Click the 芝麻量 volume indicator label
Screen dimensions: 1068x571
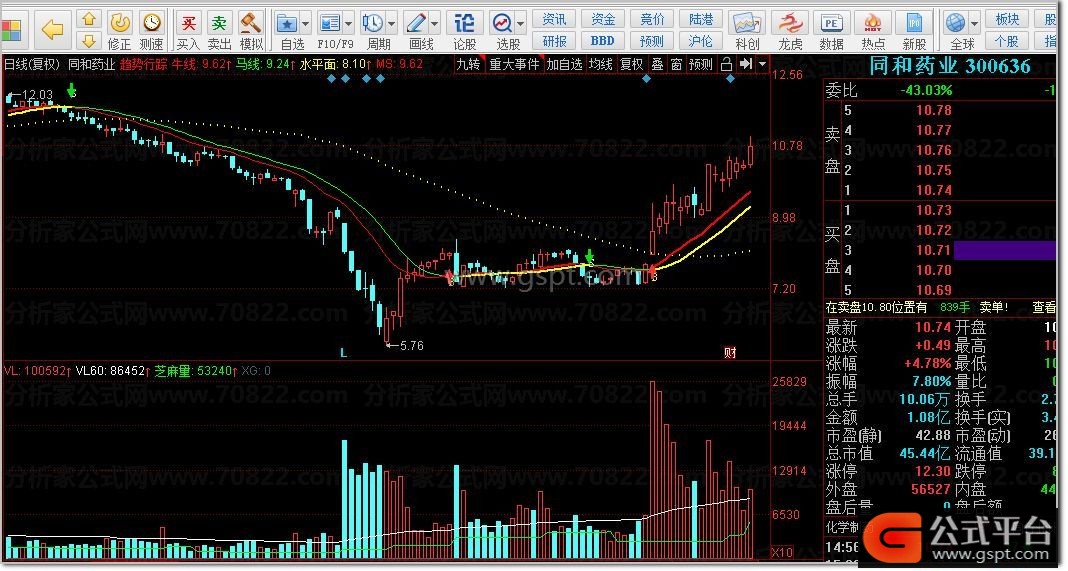[x=195, y=371]
